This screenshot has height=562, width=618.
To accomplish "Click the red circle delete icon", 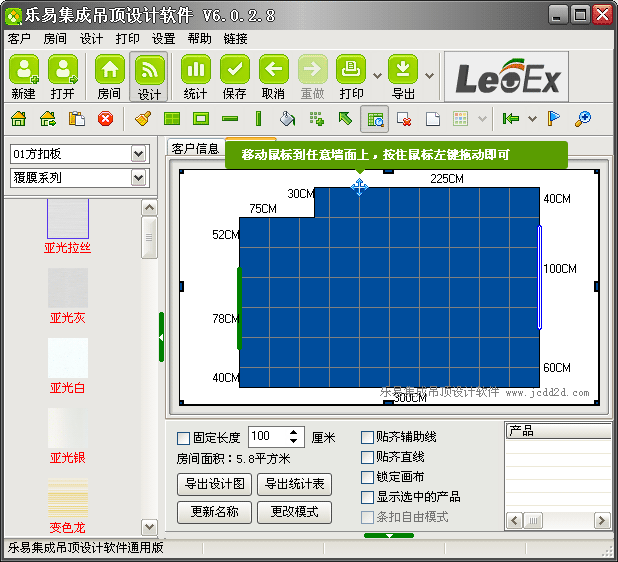I will (106, 119).
